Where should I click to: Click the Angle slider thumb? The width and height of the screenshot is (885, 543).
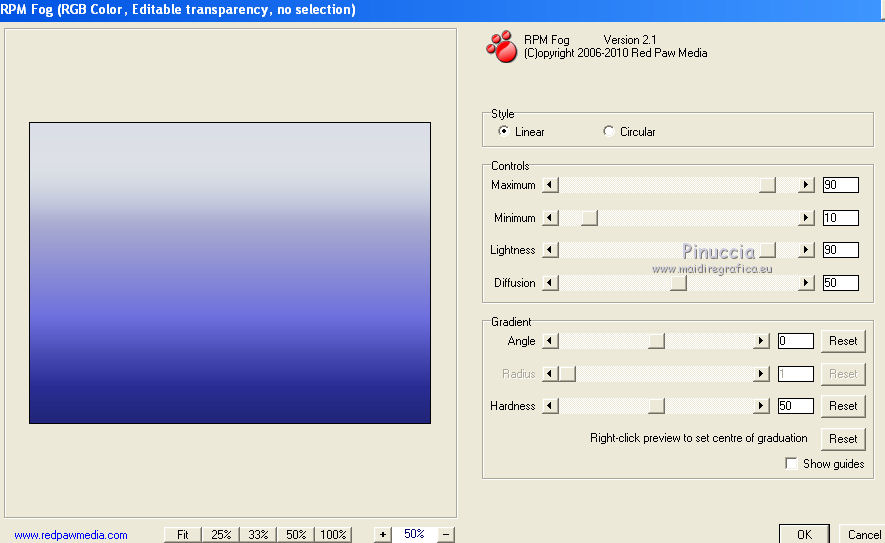tap(656, 340)
